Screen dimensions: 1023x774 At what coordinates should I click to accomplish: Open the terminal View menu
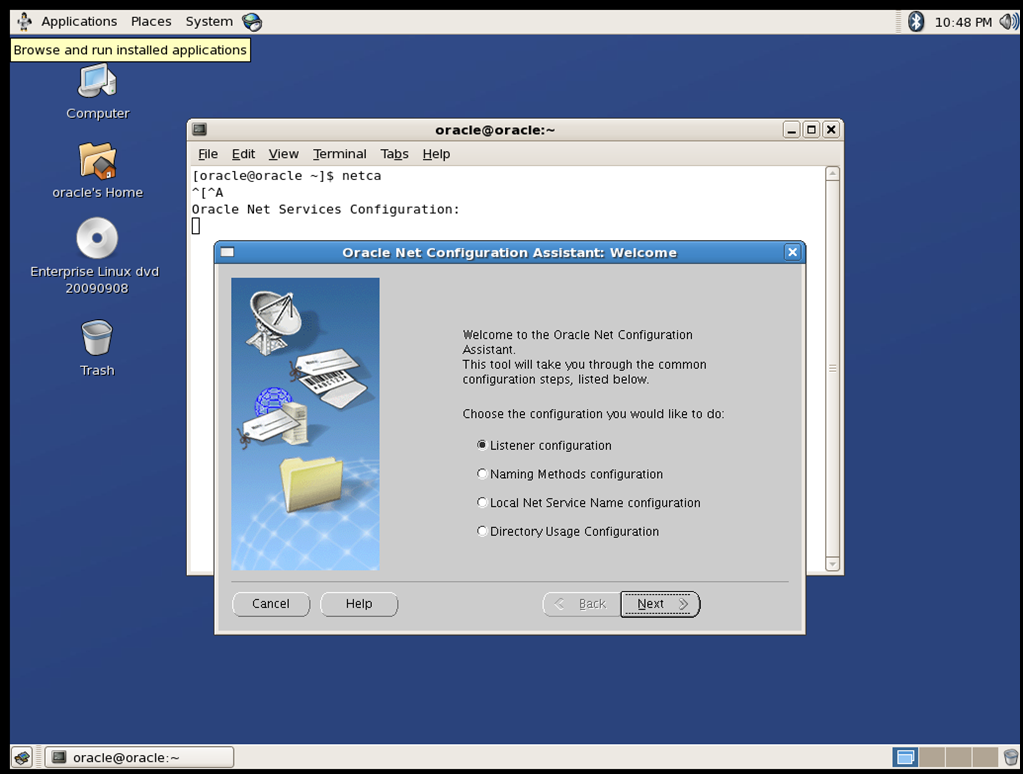point(283,154)
